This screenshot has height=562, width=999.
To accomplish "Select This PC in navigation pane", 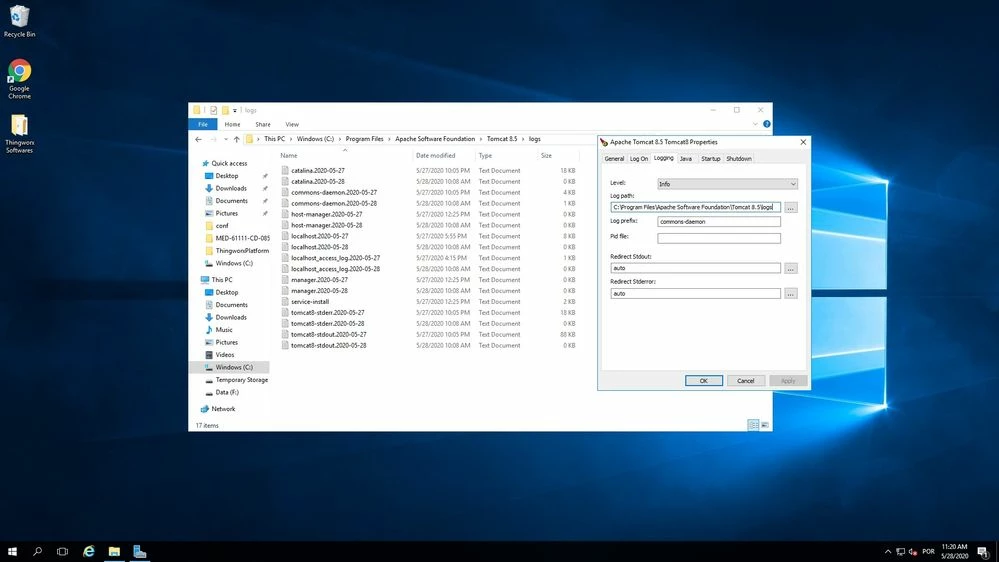I will pos(221,280).
